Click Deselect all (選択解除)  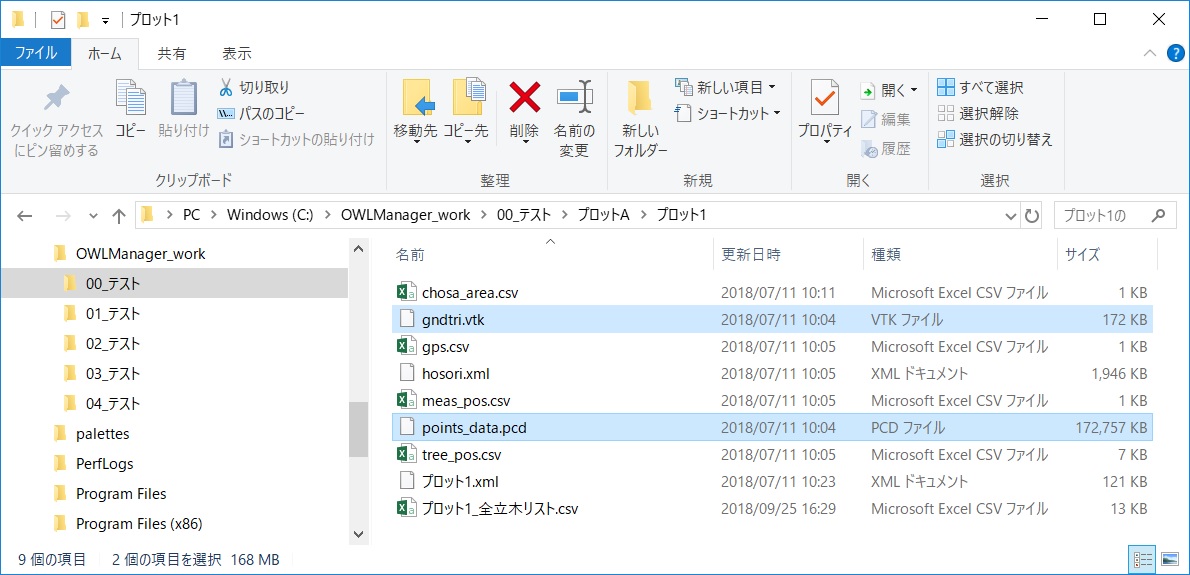(x=978, y=114)
